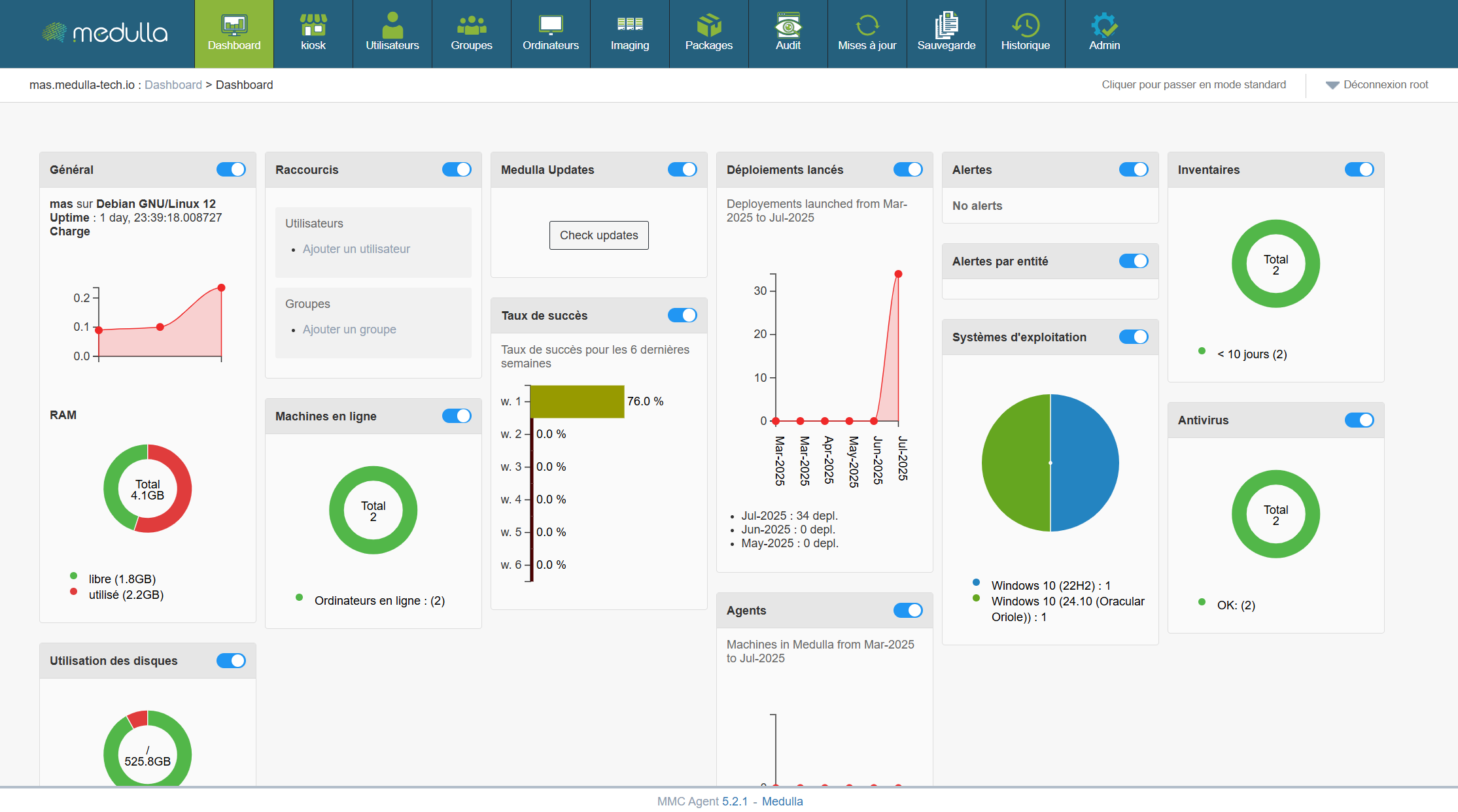
Task: Toggle the Raccourcis widget switch
Action: coord(457,169)
